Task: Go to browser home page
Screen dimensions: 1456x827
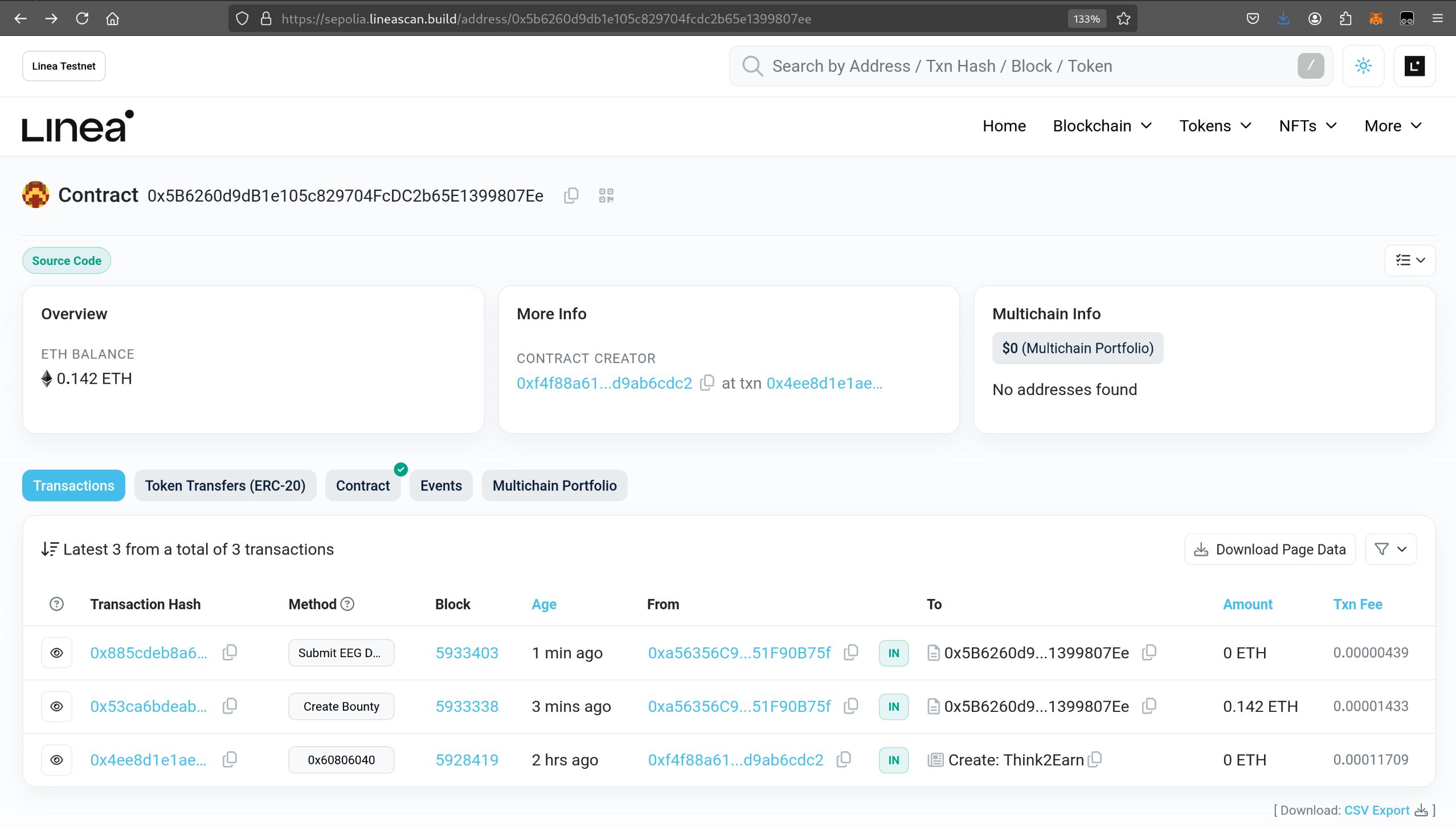Action: coord(113,19)
